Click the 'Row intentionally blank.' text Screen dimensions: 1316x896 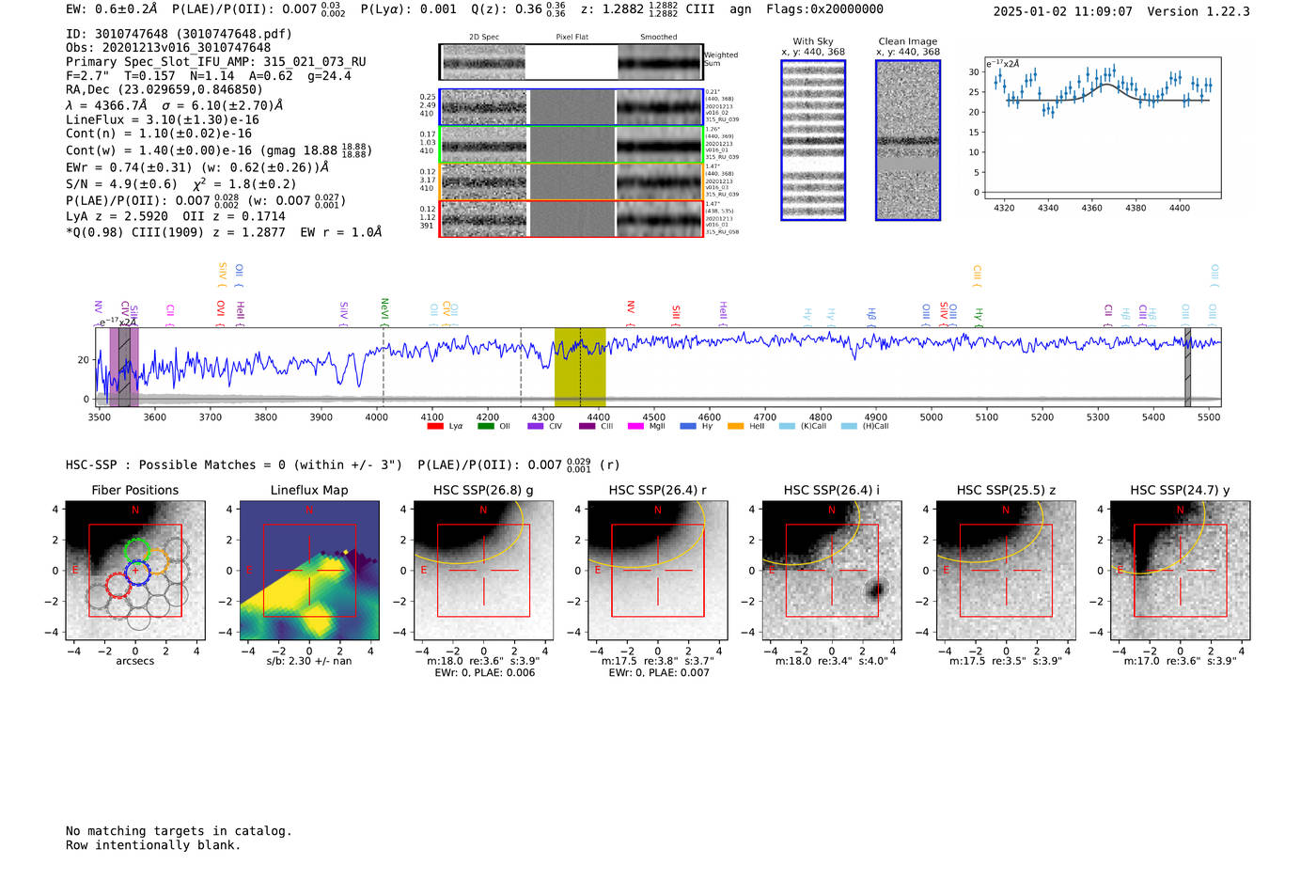[153, 845]
